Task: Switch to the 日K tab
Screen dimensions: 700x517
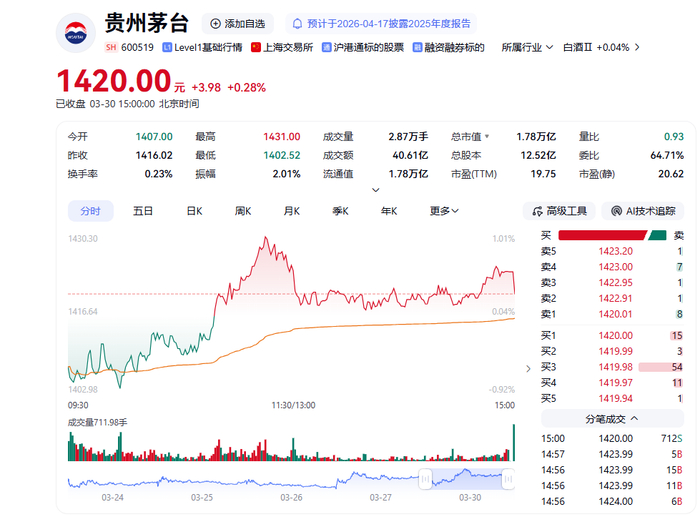Action: point(195,211)
